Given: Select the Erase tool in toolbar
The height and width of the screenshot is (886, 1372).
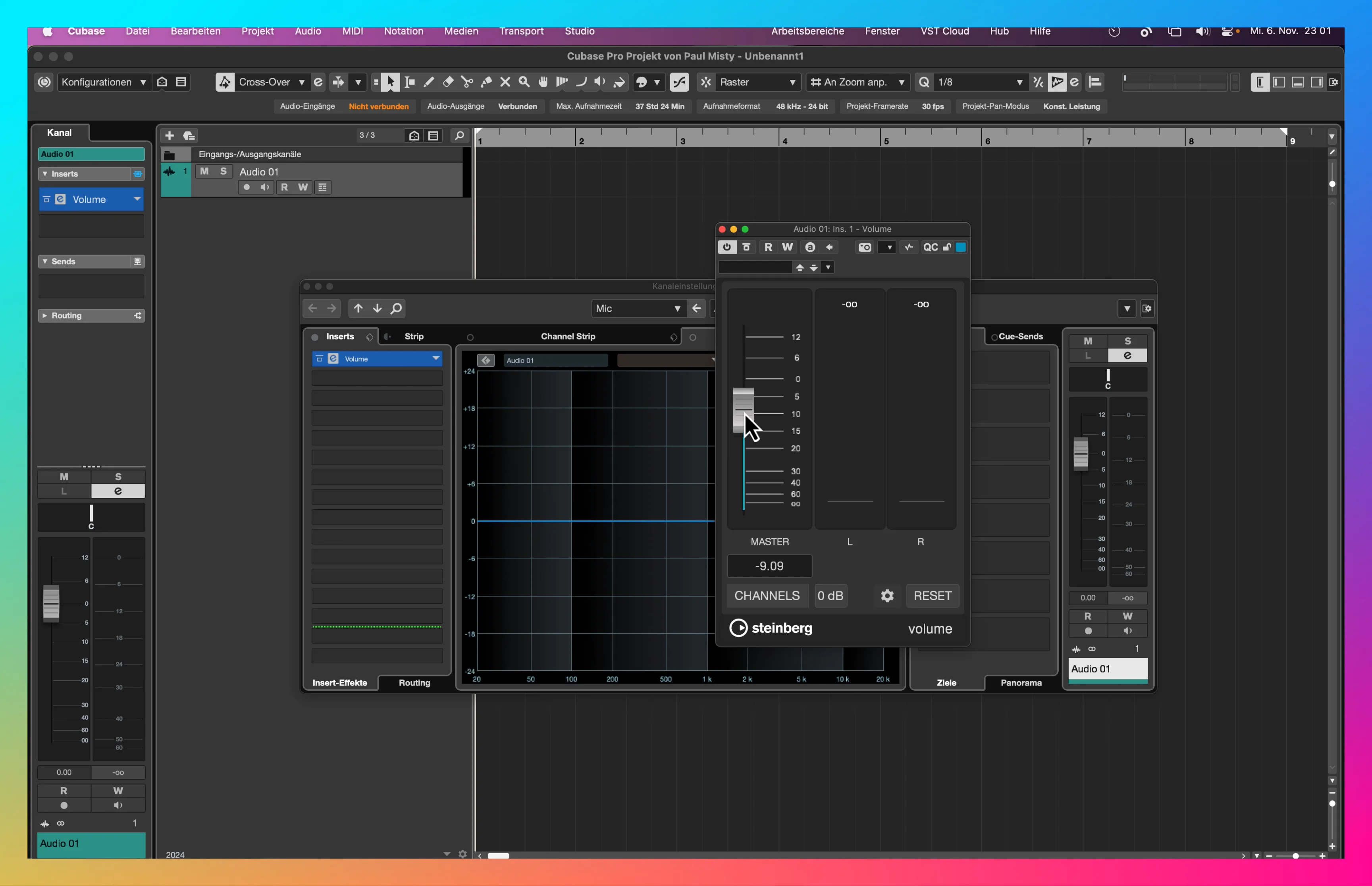Looking at the screenshot, I should 447,82.
